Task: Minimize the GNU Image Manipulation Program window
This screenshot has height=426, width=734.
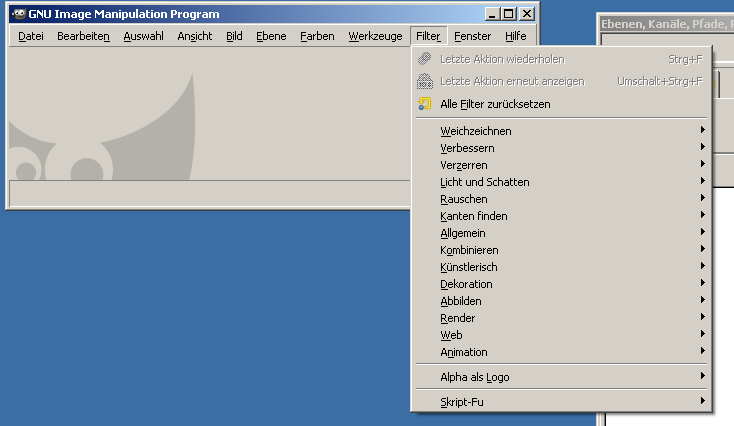Action: click(492, 14)
